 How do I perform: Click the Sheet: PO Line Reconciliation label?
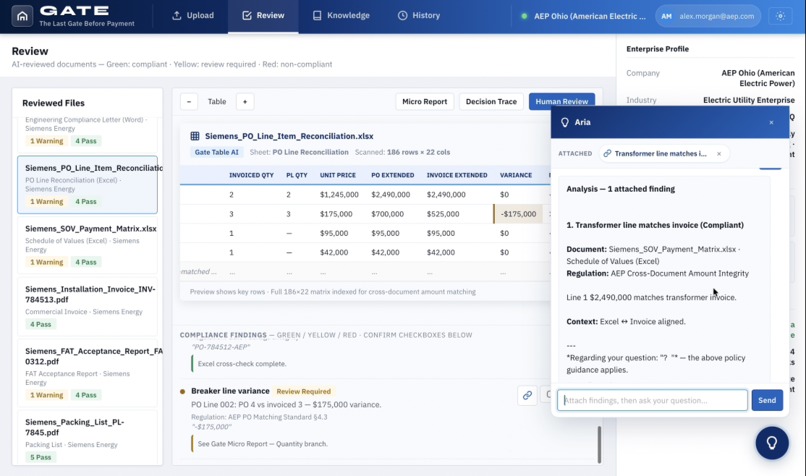299,152
